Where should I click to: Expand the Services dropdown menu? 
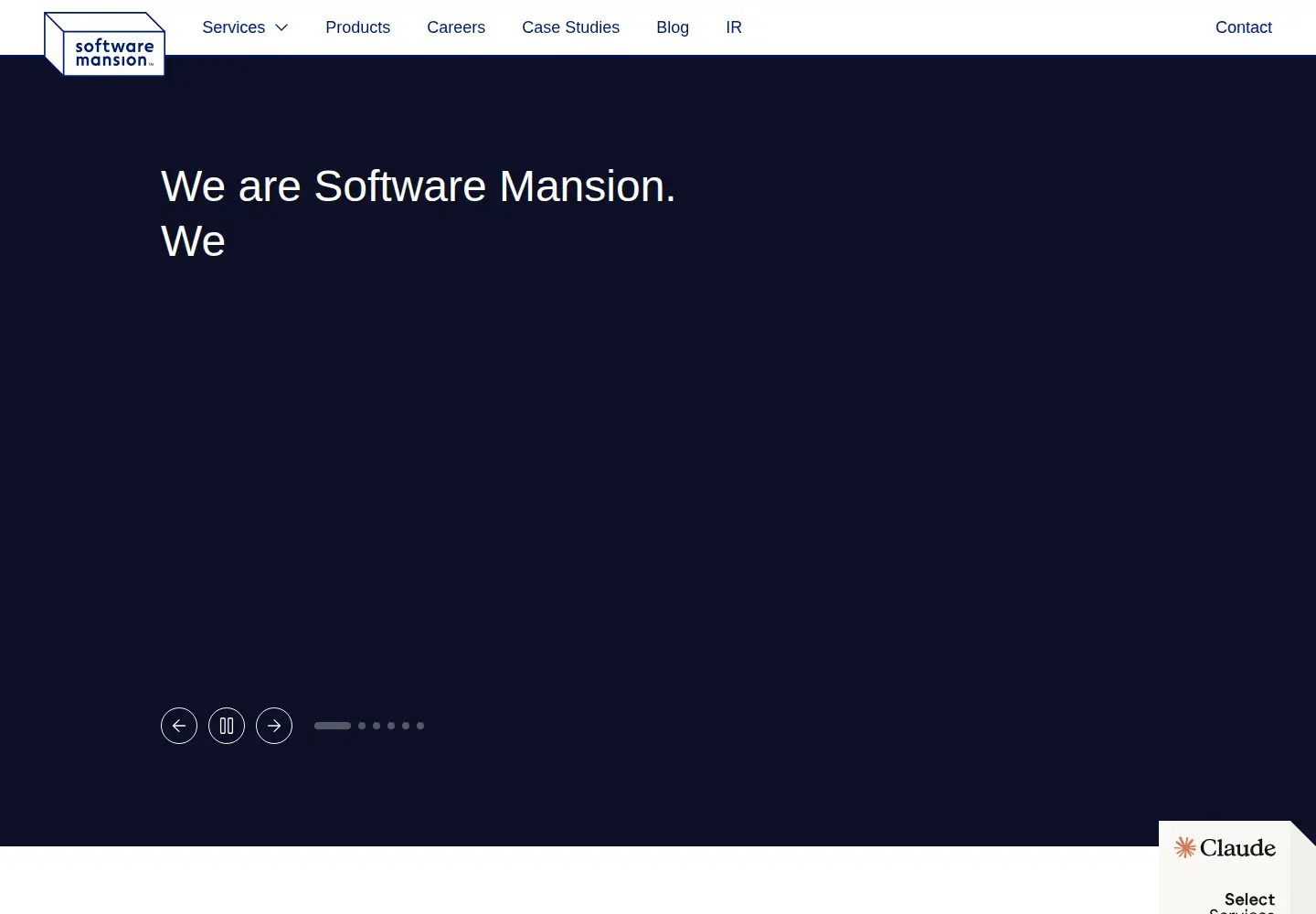tap(245, 27)
